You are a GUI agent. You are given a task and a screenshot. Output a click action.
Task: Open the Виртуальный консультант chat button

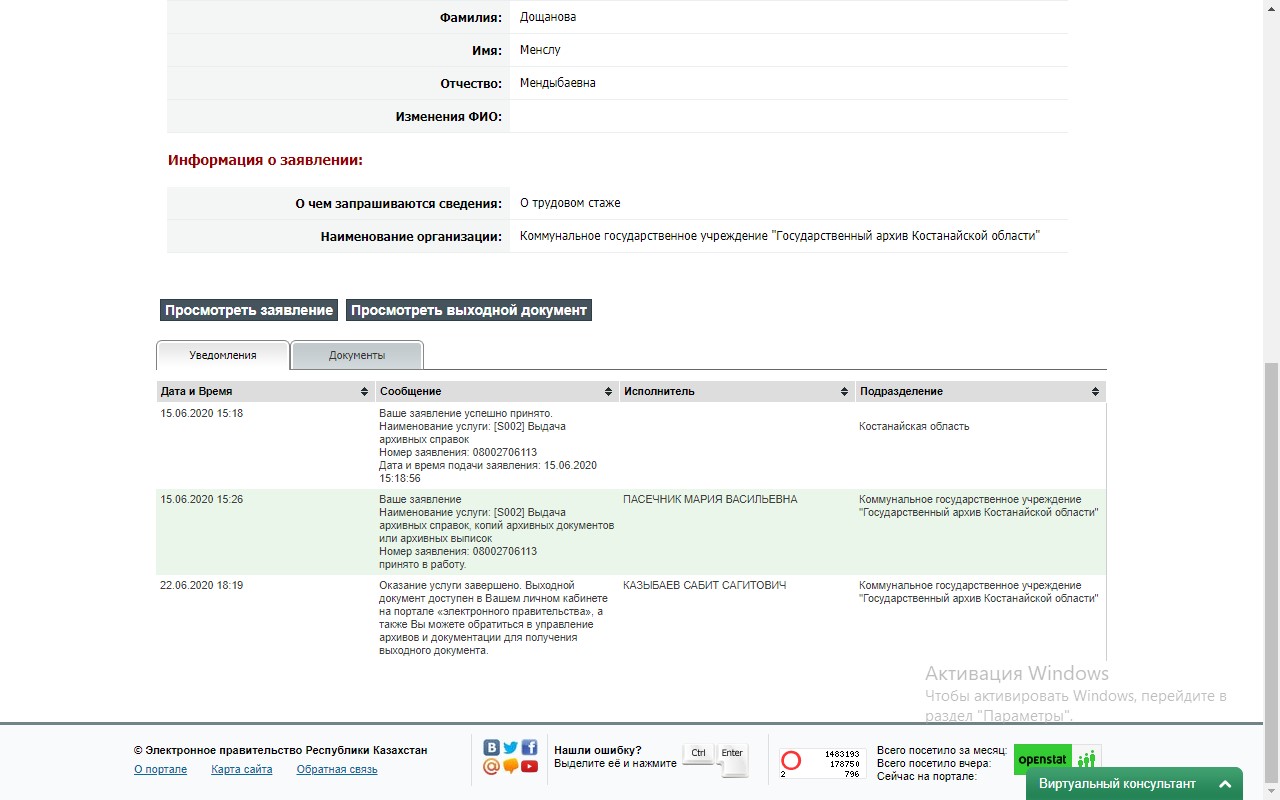click(x=1134, y=784)
